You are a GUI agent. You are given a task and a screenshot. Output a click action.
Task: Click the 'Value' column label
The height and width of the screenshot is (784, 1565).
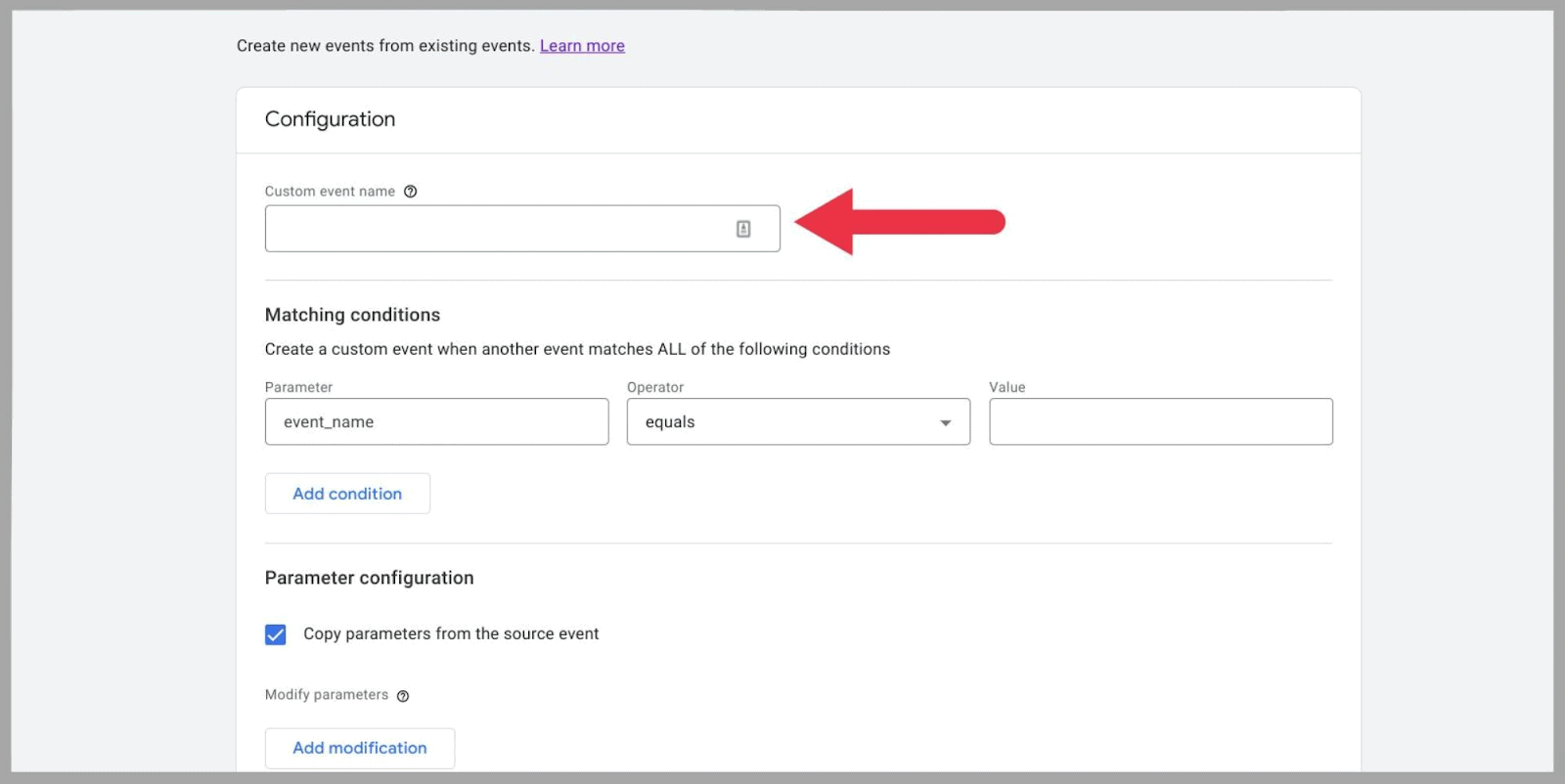click(1006, 387)
